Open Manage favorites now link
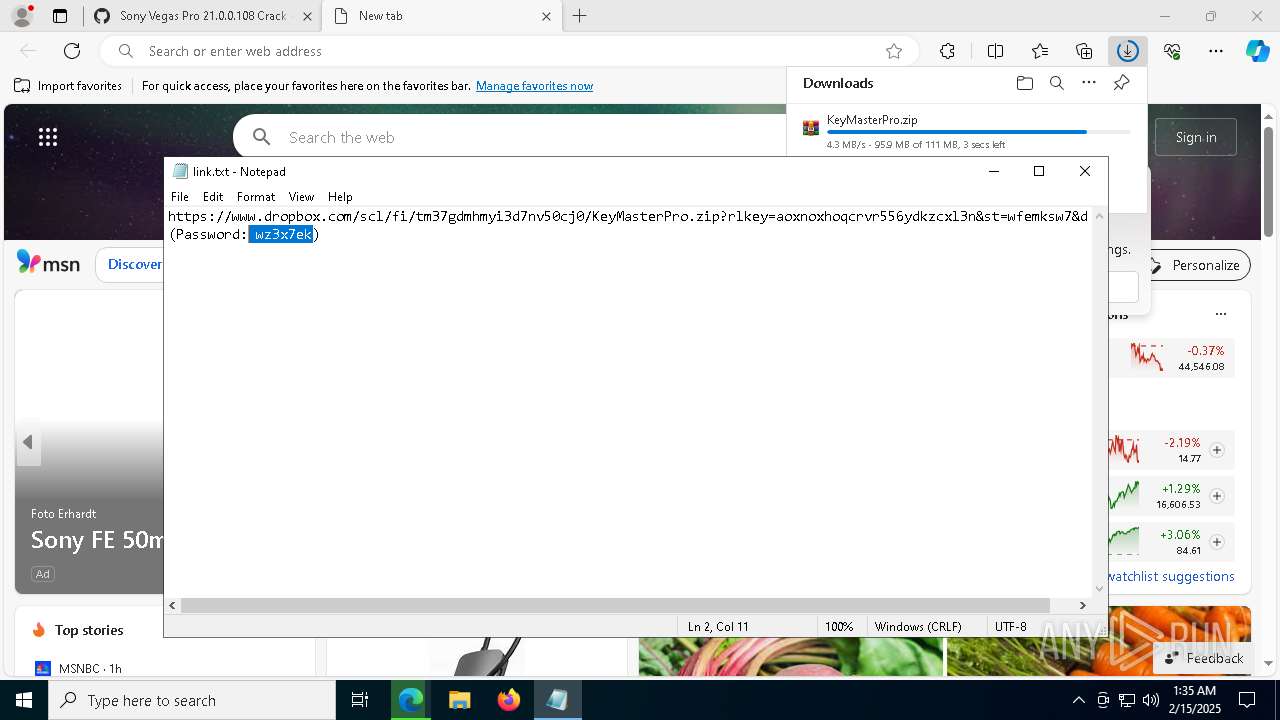The height and width of the screenshot is (720, 1280). tap(534, 86)
